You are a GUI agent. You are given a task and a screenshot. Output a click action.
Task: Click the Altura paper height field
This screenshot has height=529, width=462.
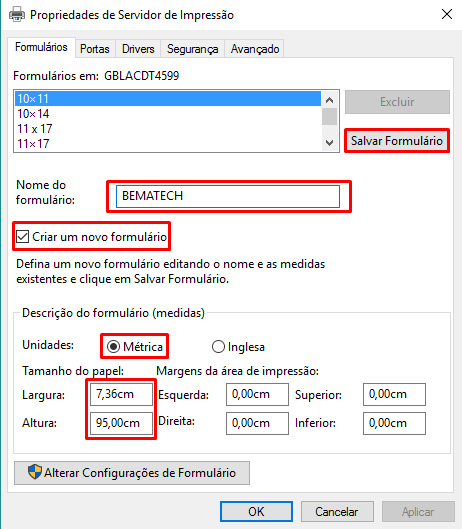tap(121, 423)
